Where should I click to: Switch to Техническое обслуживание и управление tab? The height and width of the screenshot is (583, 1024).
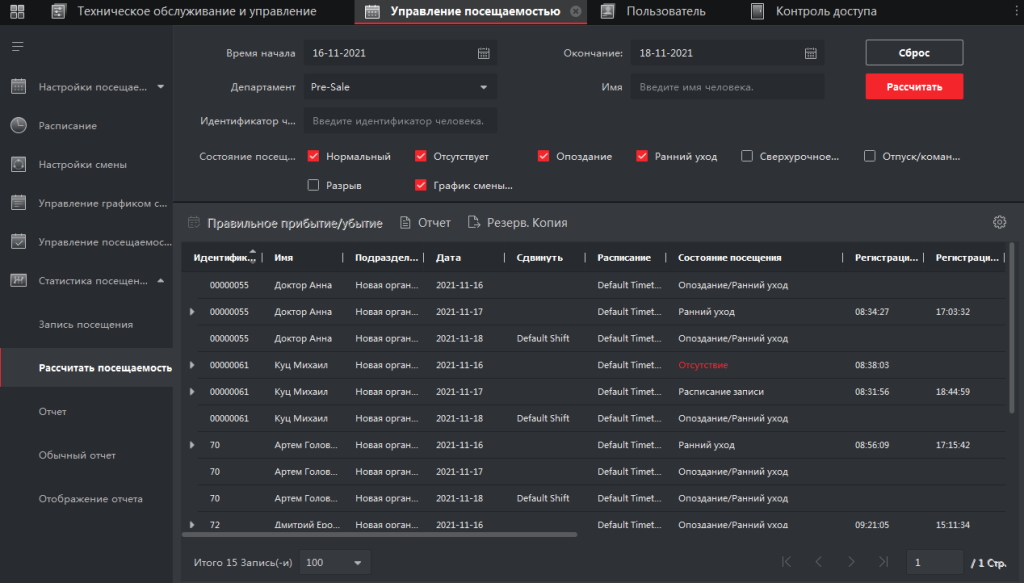[184, 11]
